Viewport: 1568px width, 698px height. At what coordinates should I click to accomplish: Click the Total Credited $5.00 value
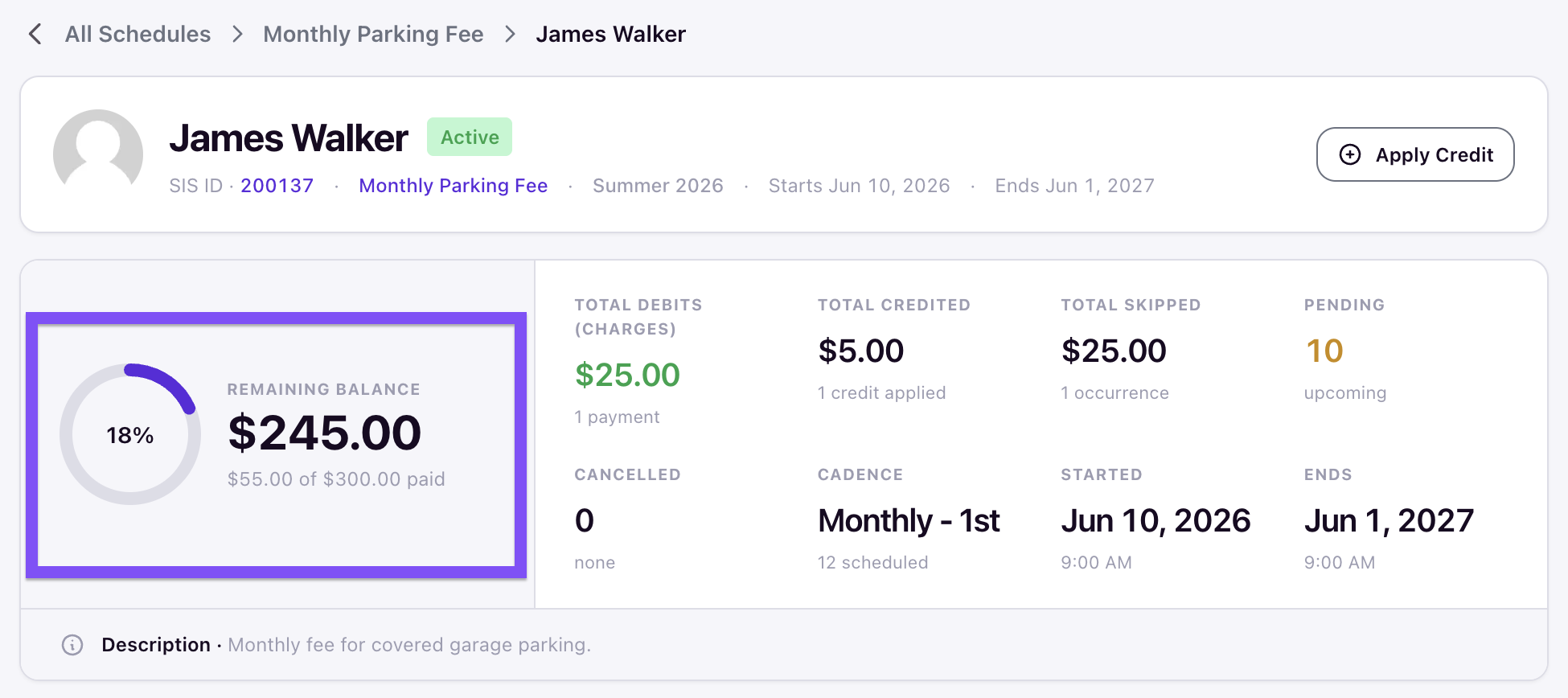tap(860, 351)
